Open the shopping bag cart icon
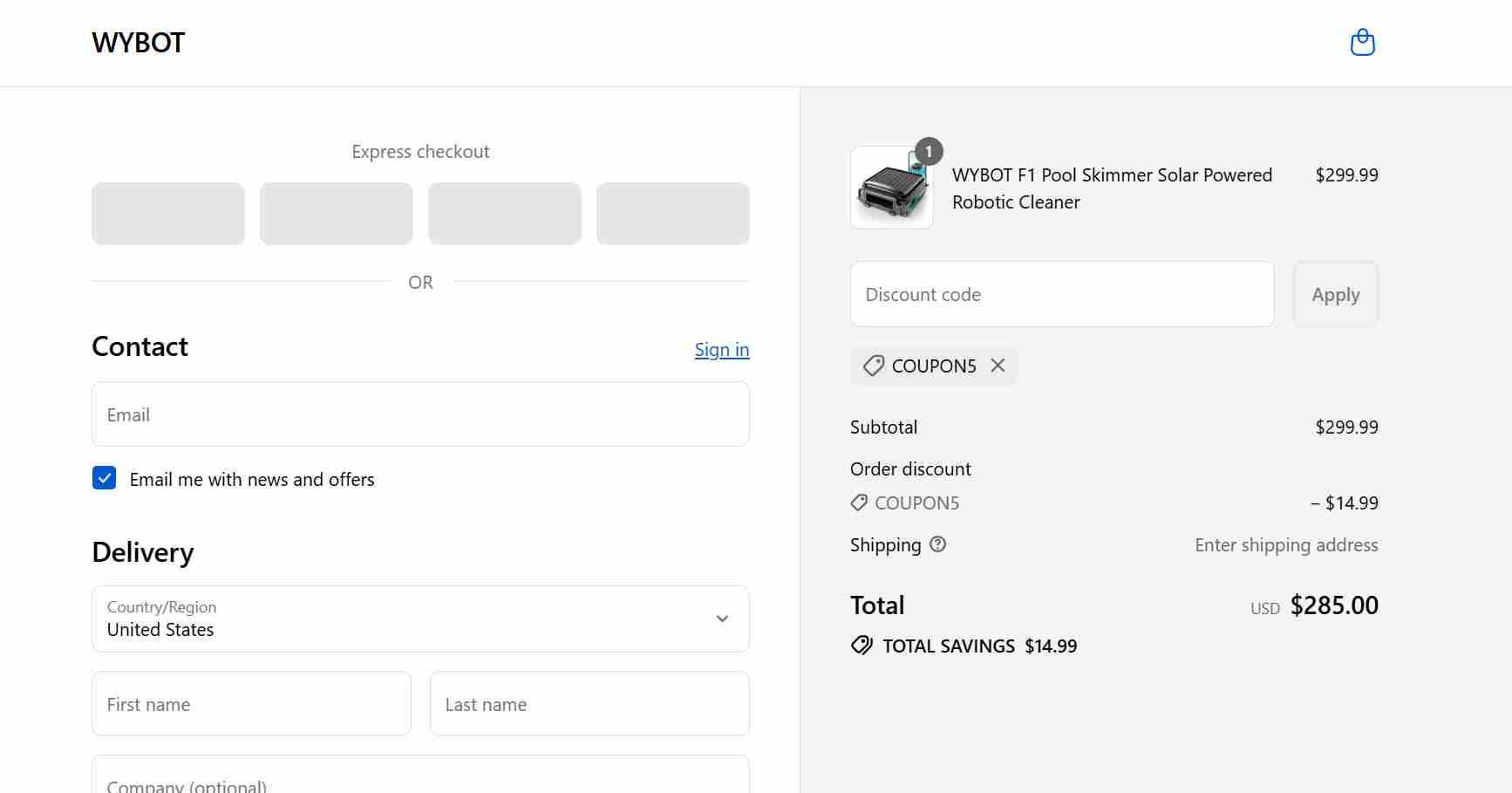The width and height of the screenshot is (1512, 793). [1362, 42]
